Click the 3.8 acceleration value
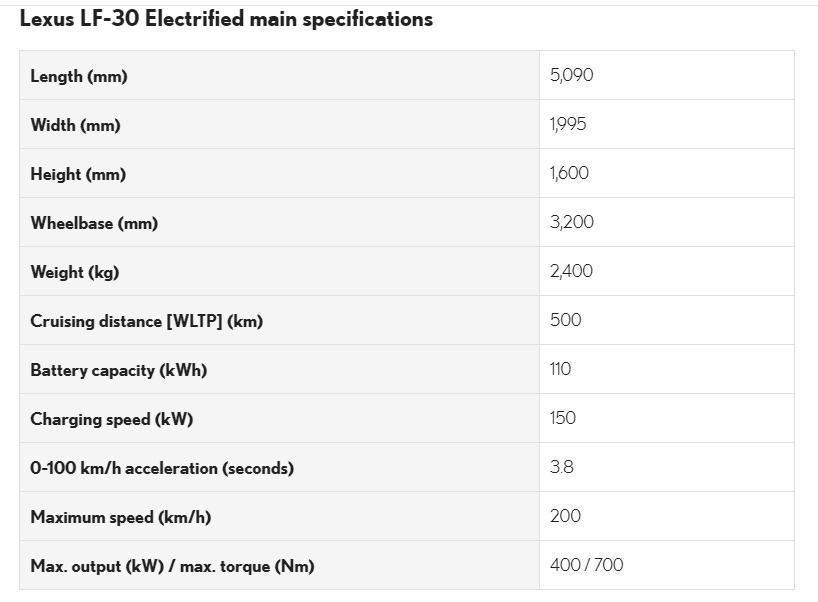Viewport: 818px width, 602px height. pos(561,467)
